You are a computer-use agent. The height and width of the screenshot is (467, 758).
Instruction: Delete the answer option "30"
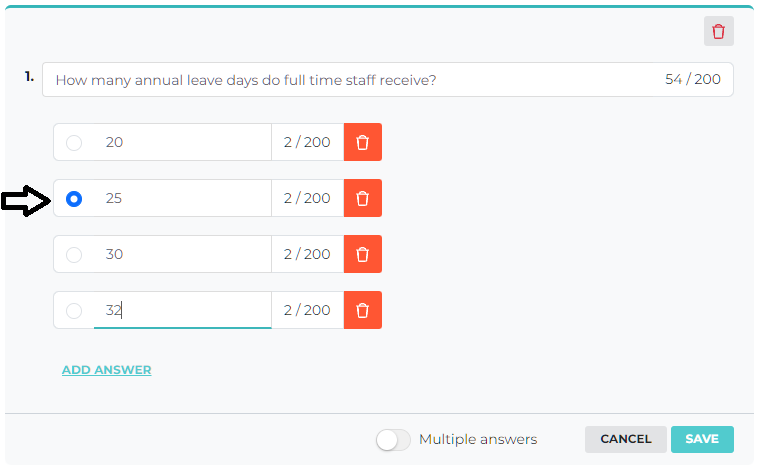click(362, 254)
